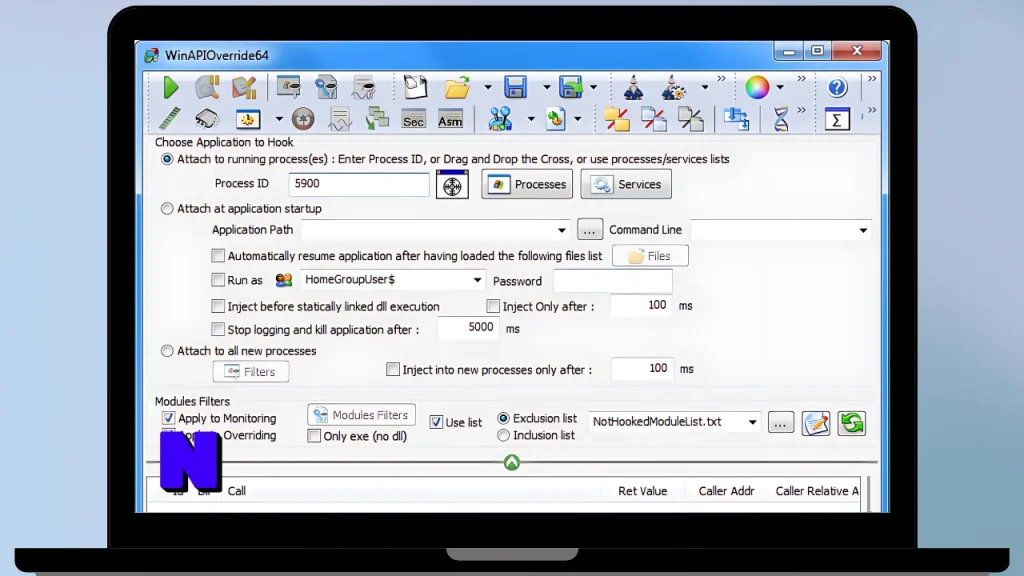
Task: Open dropdown arrow beside wizard gear icon
Action: click(704, 88)
